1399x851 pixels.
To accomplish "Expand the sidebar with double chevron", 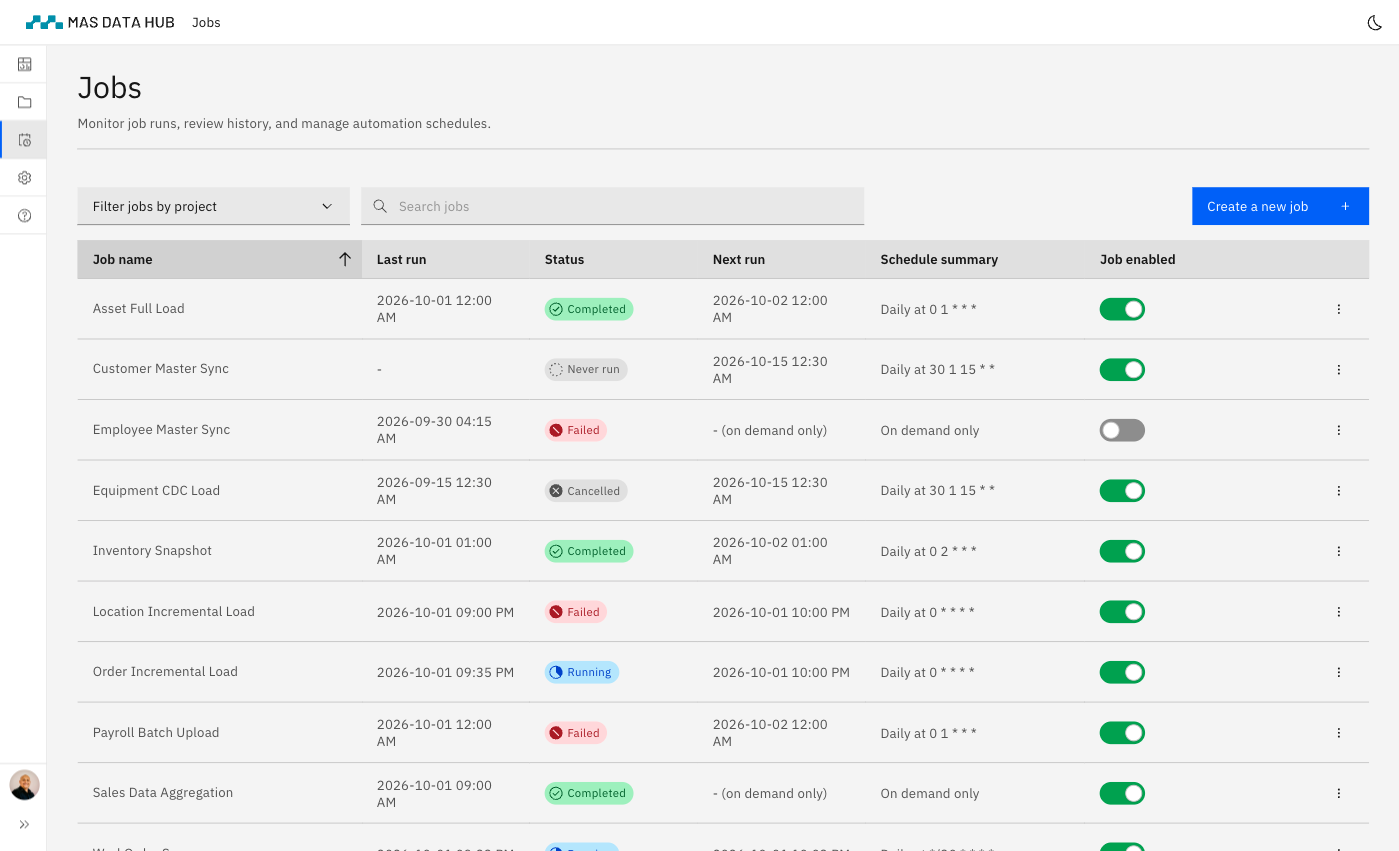I will coord(24,825).
